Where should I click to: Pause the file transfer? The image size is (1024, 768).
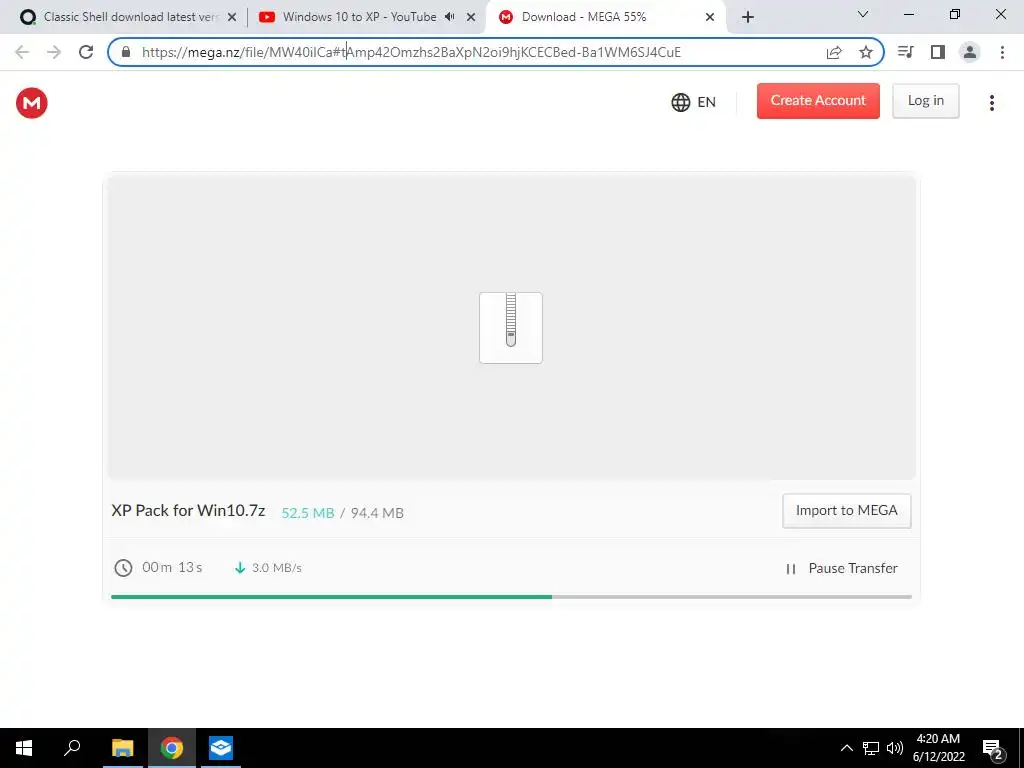click(841, 568)
